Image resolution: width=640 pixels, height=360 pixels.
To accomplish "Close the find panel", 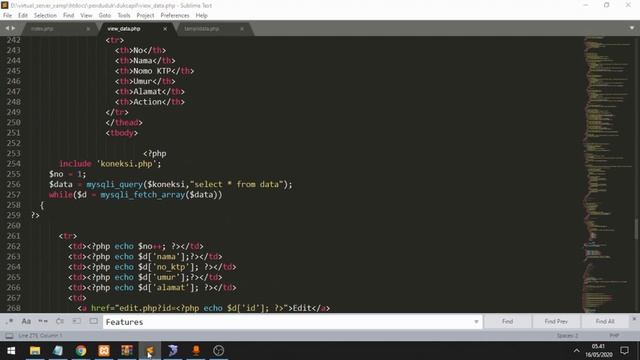I will pos(634,319).
